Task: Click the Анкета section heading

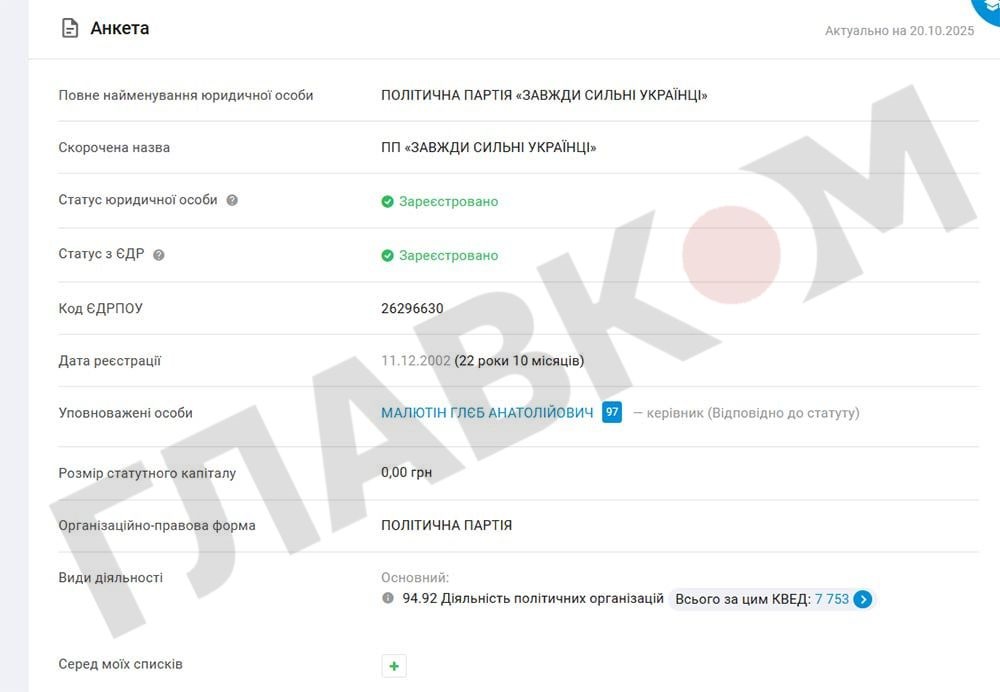Action: (x=120, y=28)
